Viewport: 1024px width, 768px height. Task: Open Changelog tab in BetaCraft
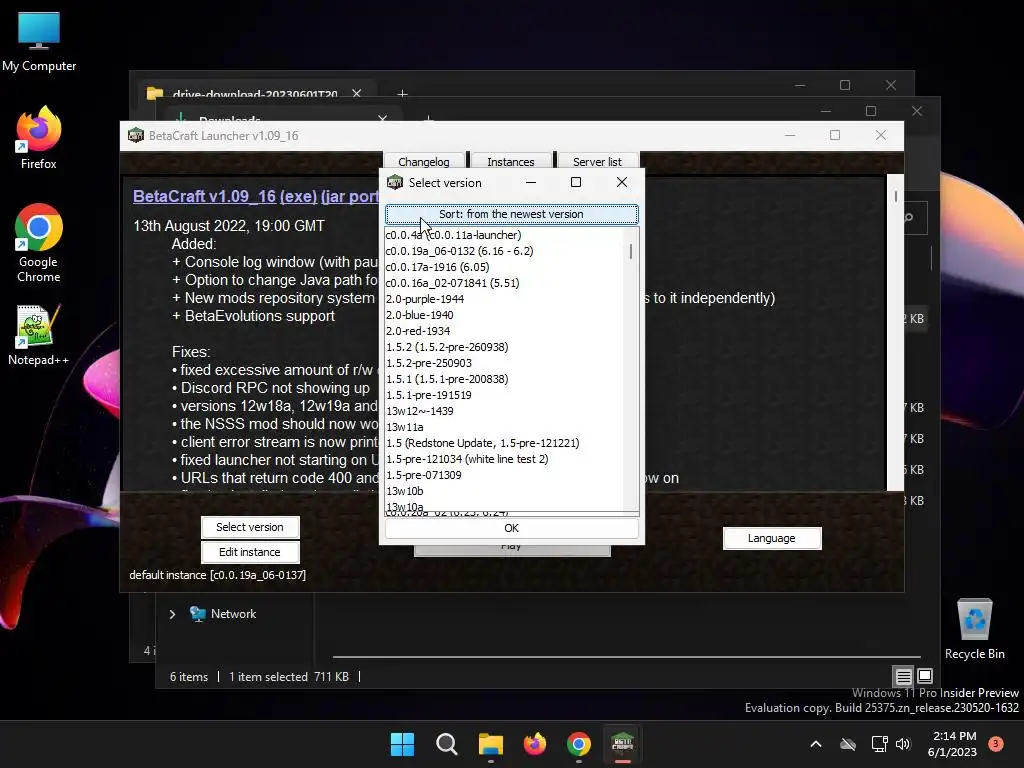point(424,161)
